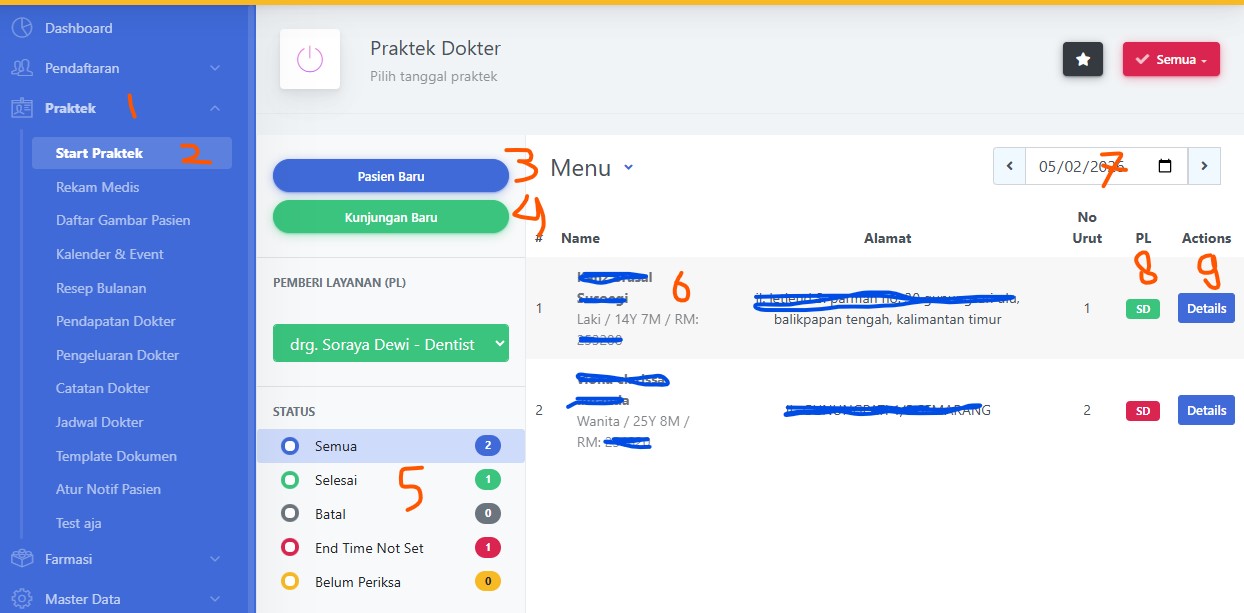Open the calendar date picker icon
Viewport: 1244px width, 613px height.
click(1165, 166)
